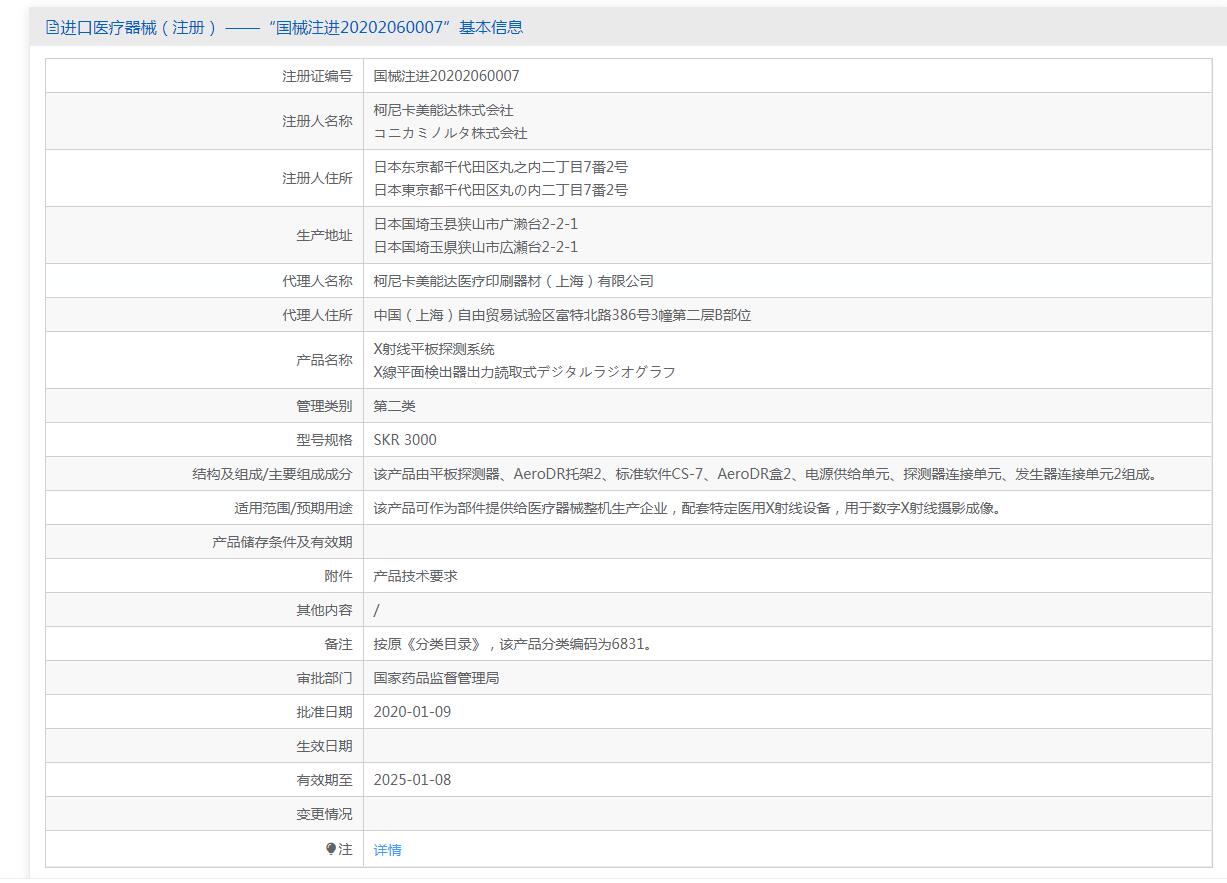Select Japanese product name X線平面検出器出力読取式デジタルラジオグラフ
Screen dimensions: 1227x883
tap(525, 372)
